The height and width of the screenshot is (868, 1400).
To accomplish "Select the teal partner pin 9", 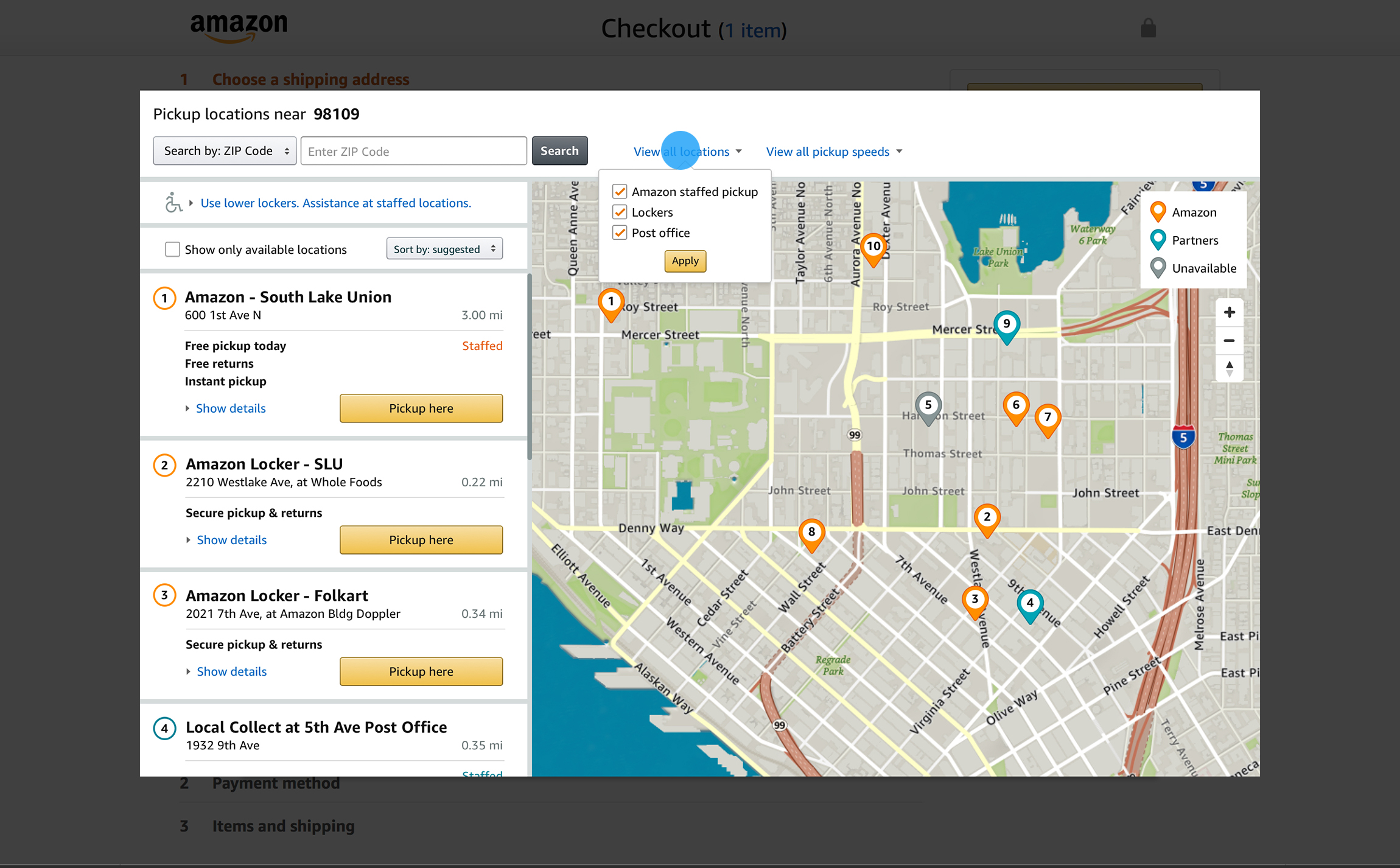I will click(1006, 324).
